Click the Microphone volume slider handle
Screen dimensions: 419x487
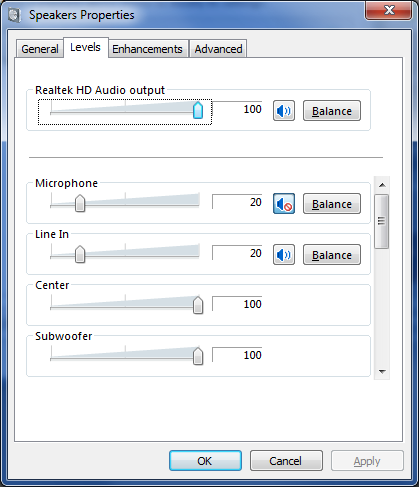(80, 203)
